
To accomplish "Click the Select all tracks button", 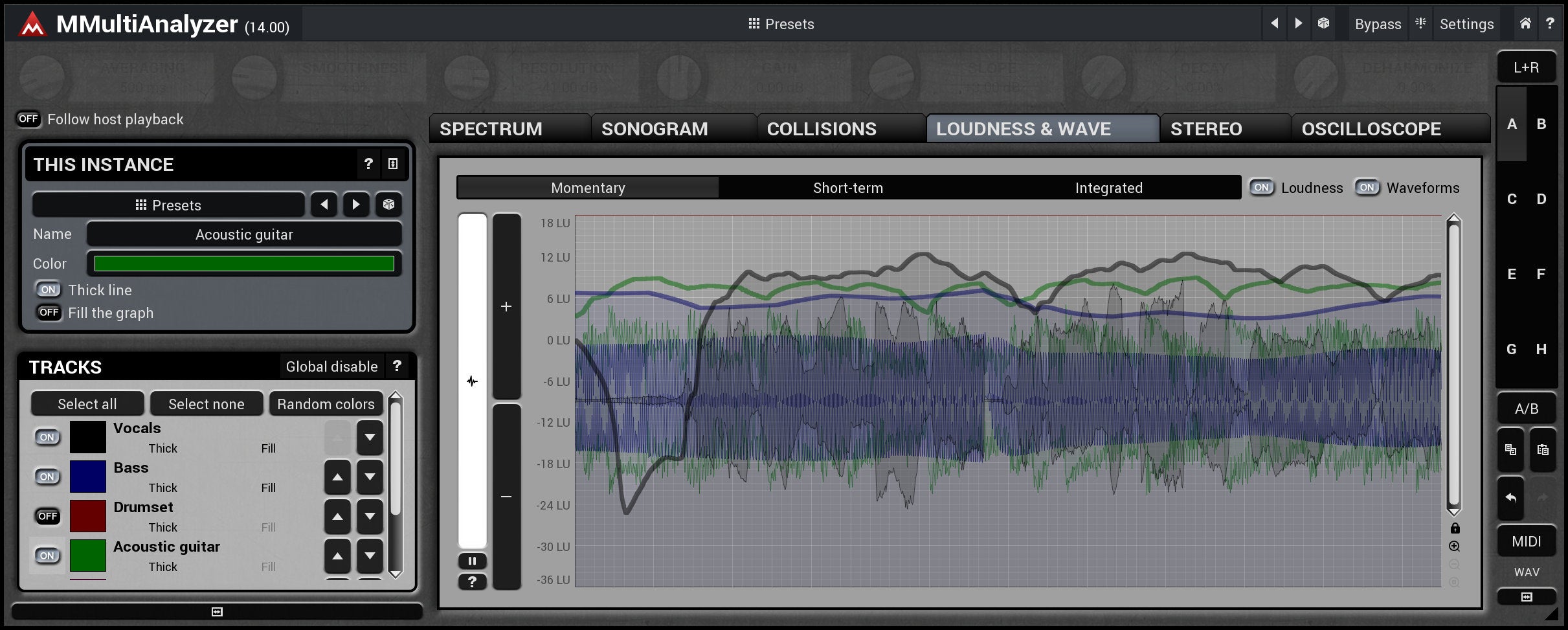I will pyautogui.click(x=87, y=404).
